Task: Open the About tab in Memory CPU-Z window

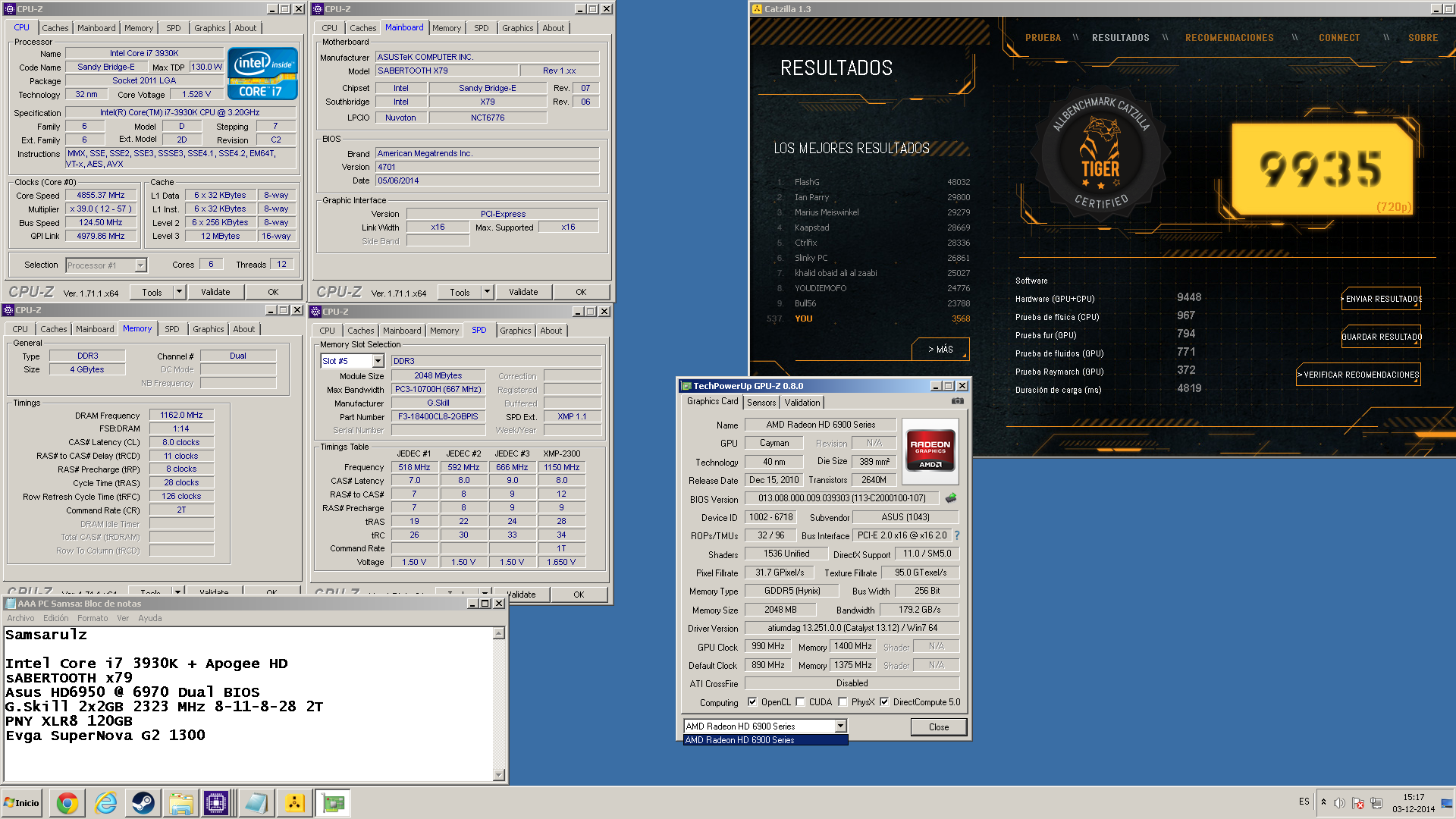Action: 243,329
